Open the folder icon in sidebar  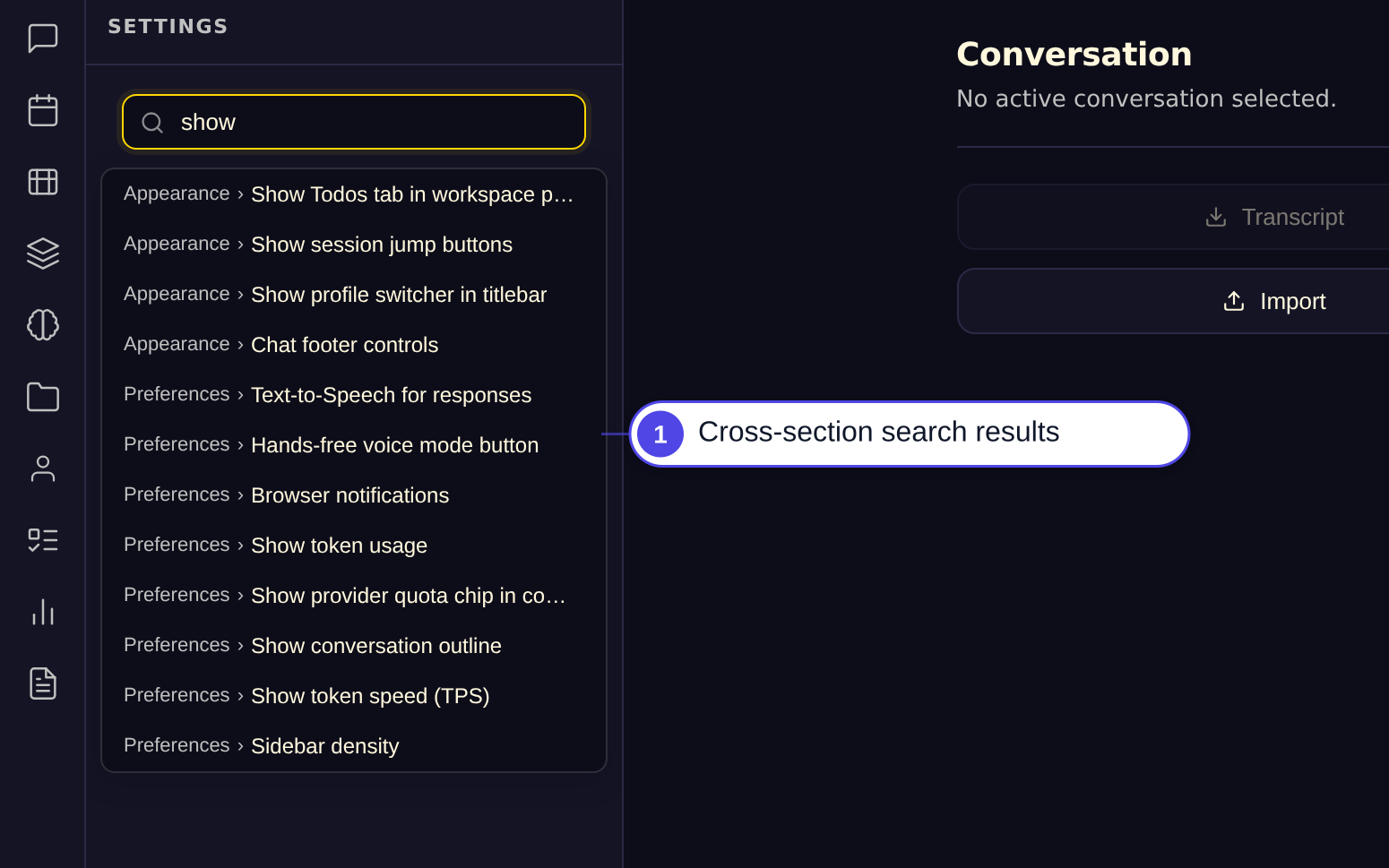(42, 397)
